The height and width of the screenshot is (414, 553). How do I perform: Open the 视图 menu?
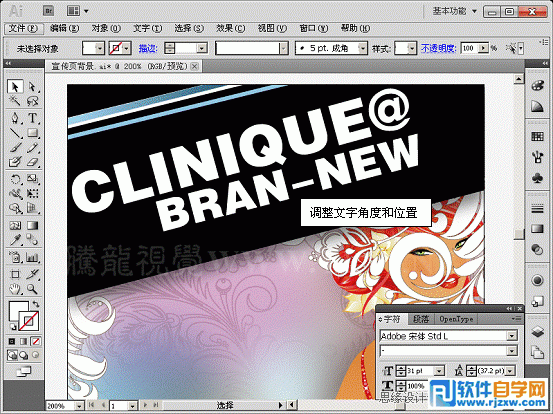click(272, 28)
